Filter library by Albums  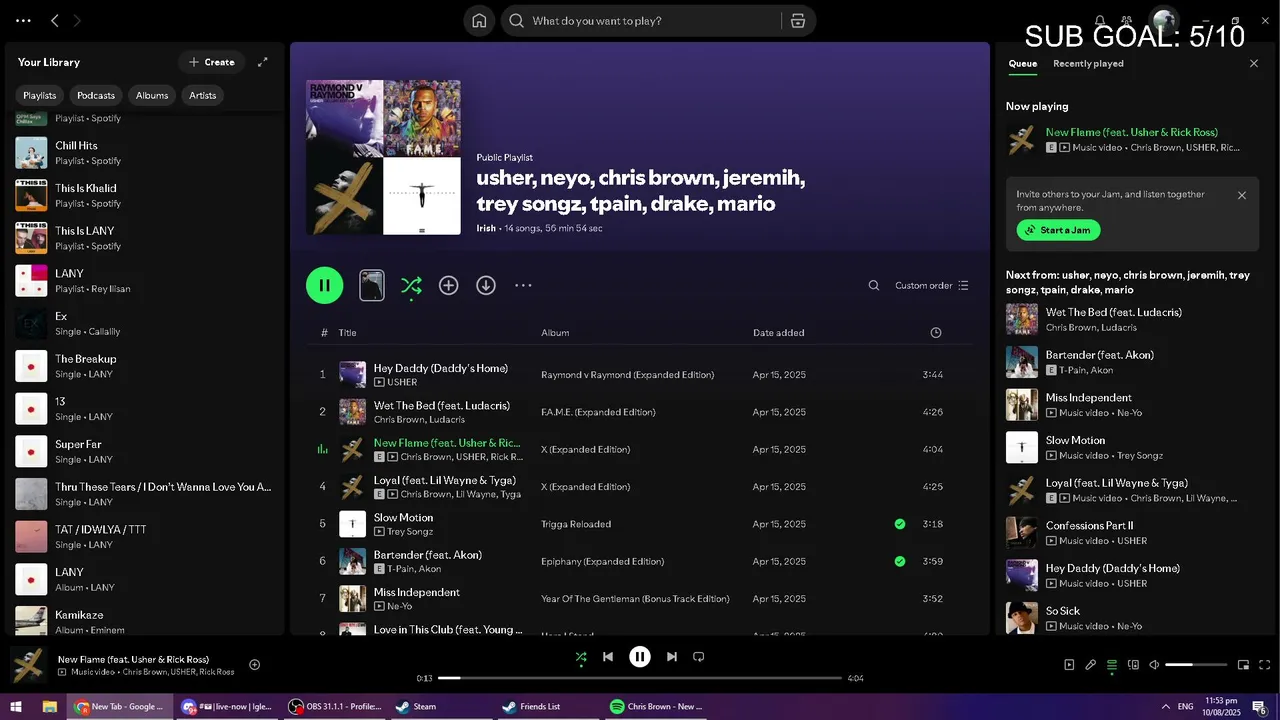coord(152,95)
